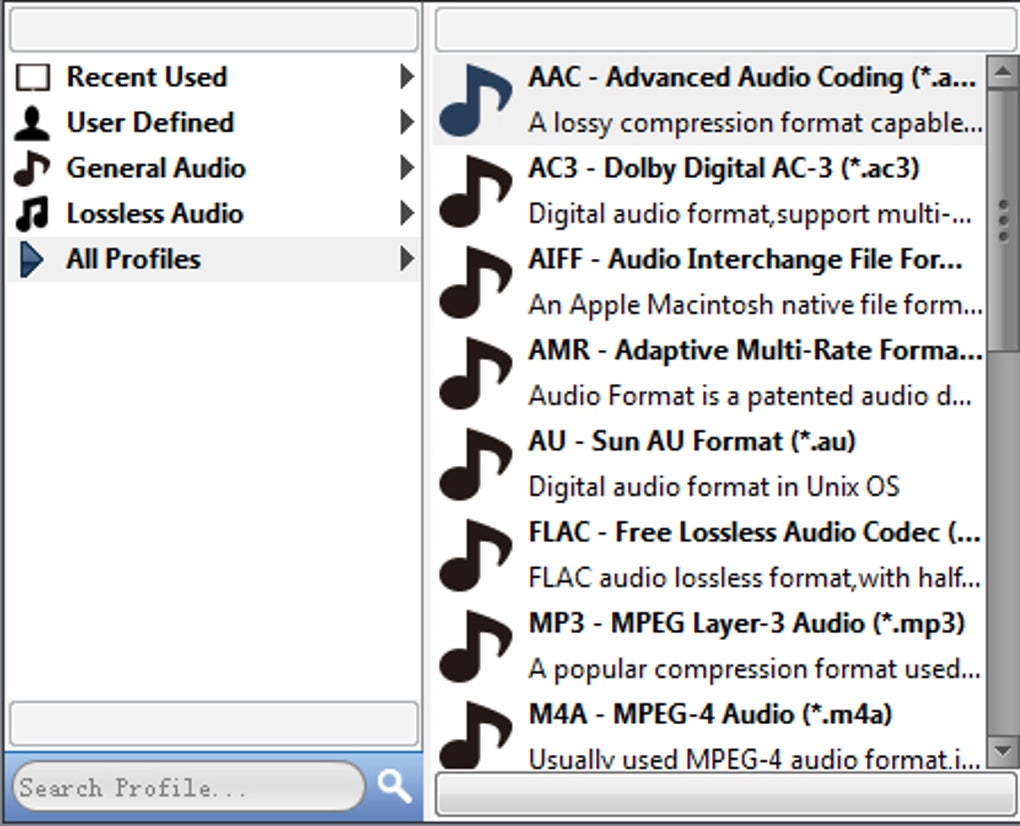The width and height of the screenshot is (1020, 826).
Task: Click the M4A format music note icon
Action: pyautogui.click(x=476, y=736)
